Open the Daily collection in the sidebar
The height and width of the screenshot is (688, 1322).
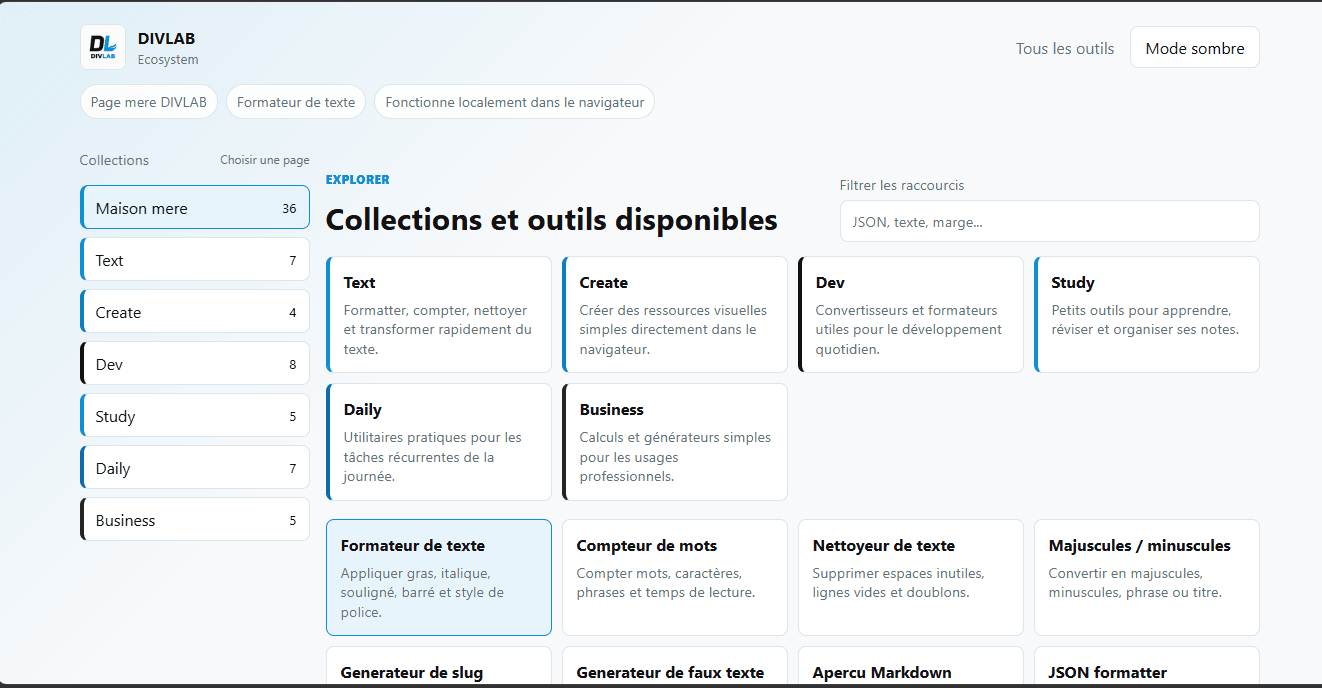click(195, 468)
